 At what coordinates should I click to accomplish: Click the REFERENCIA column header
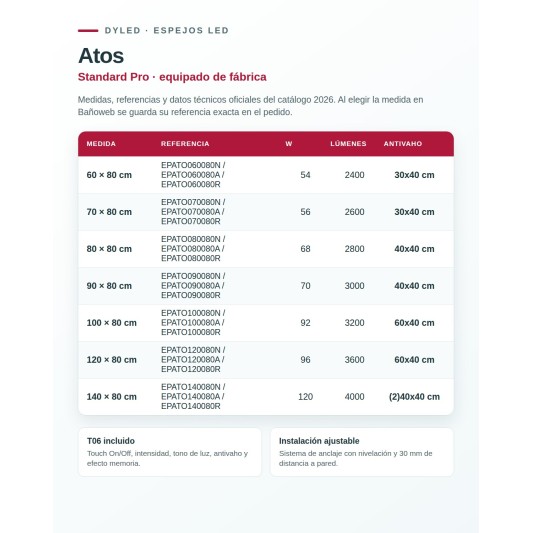pos(185,144)
